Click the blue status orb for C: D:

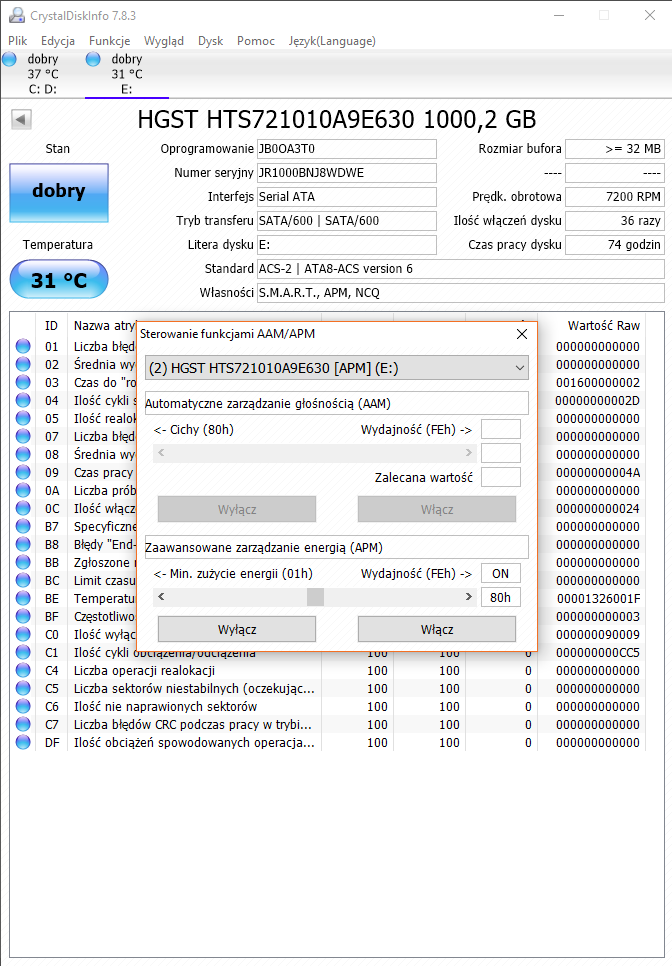click(9, 59)
